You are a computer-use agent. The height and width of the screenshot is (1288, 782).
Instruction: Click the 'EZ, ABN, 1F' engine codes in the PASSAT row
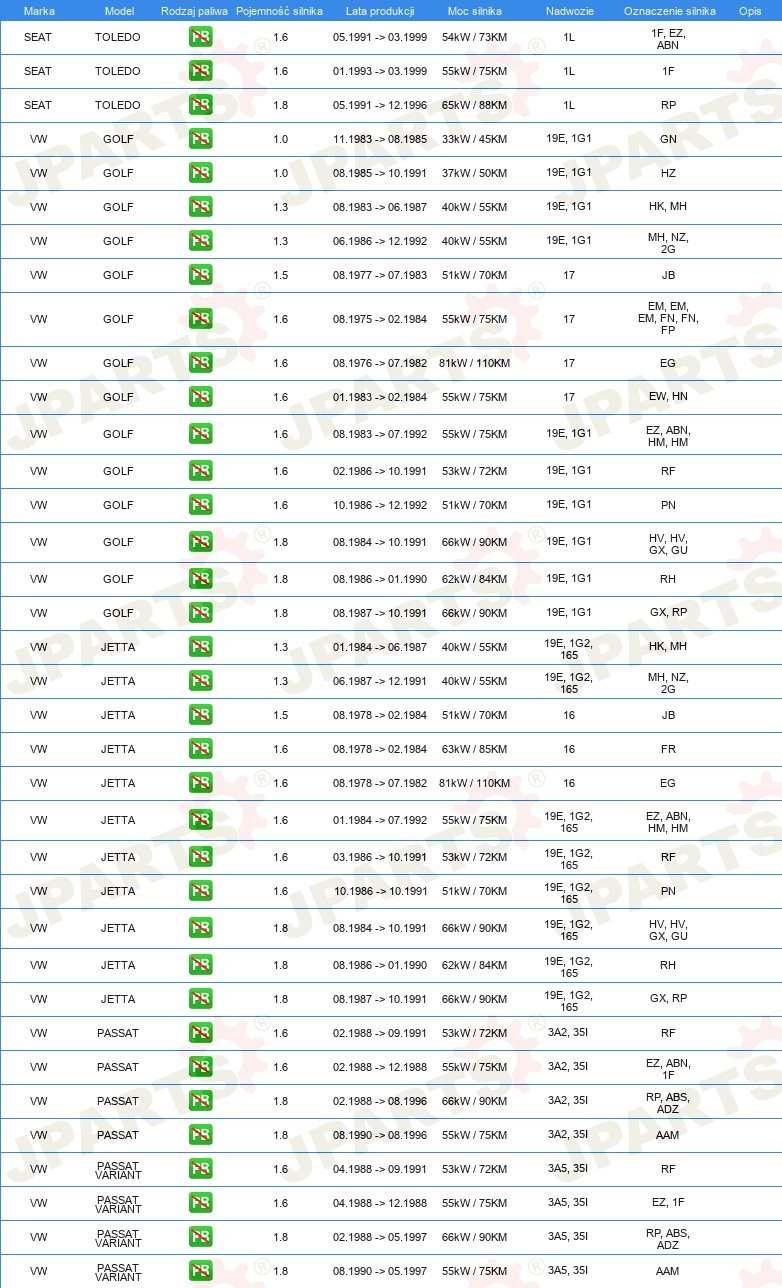pos(669,1067)
